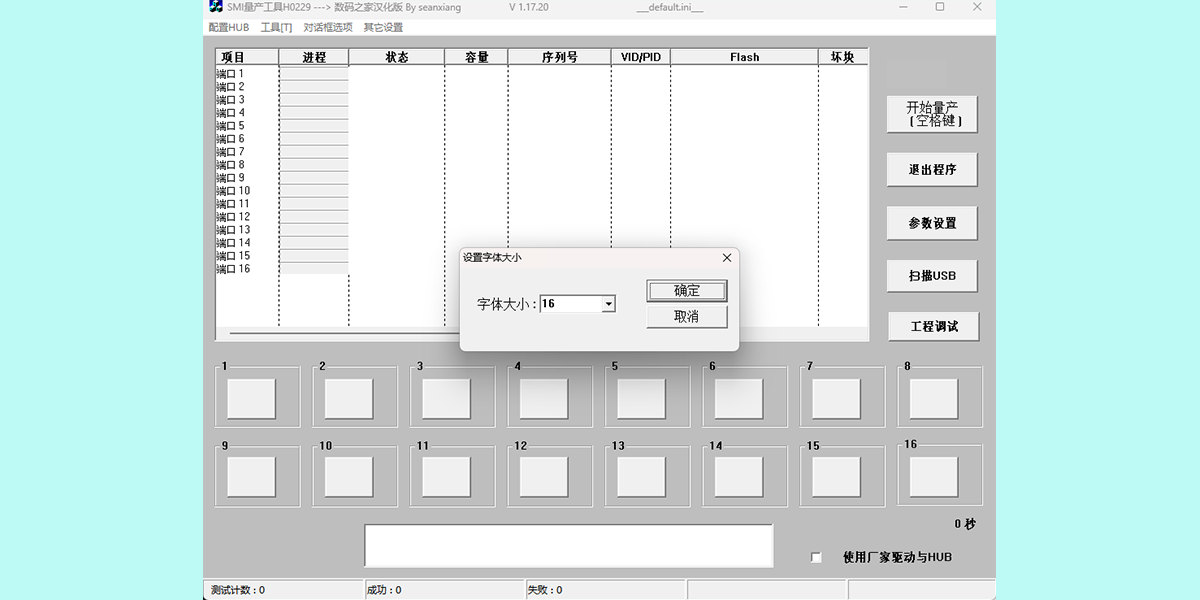Click the 扫描USB button
The width and height of the screenshot is (1200, 600).
point(932,276)
